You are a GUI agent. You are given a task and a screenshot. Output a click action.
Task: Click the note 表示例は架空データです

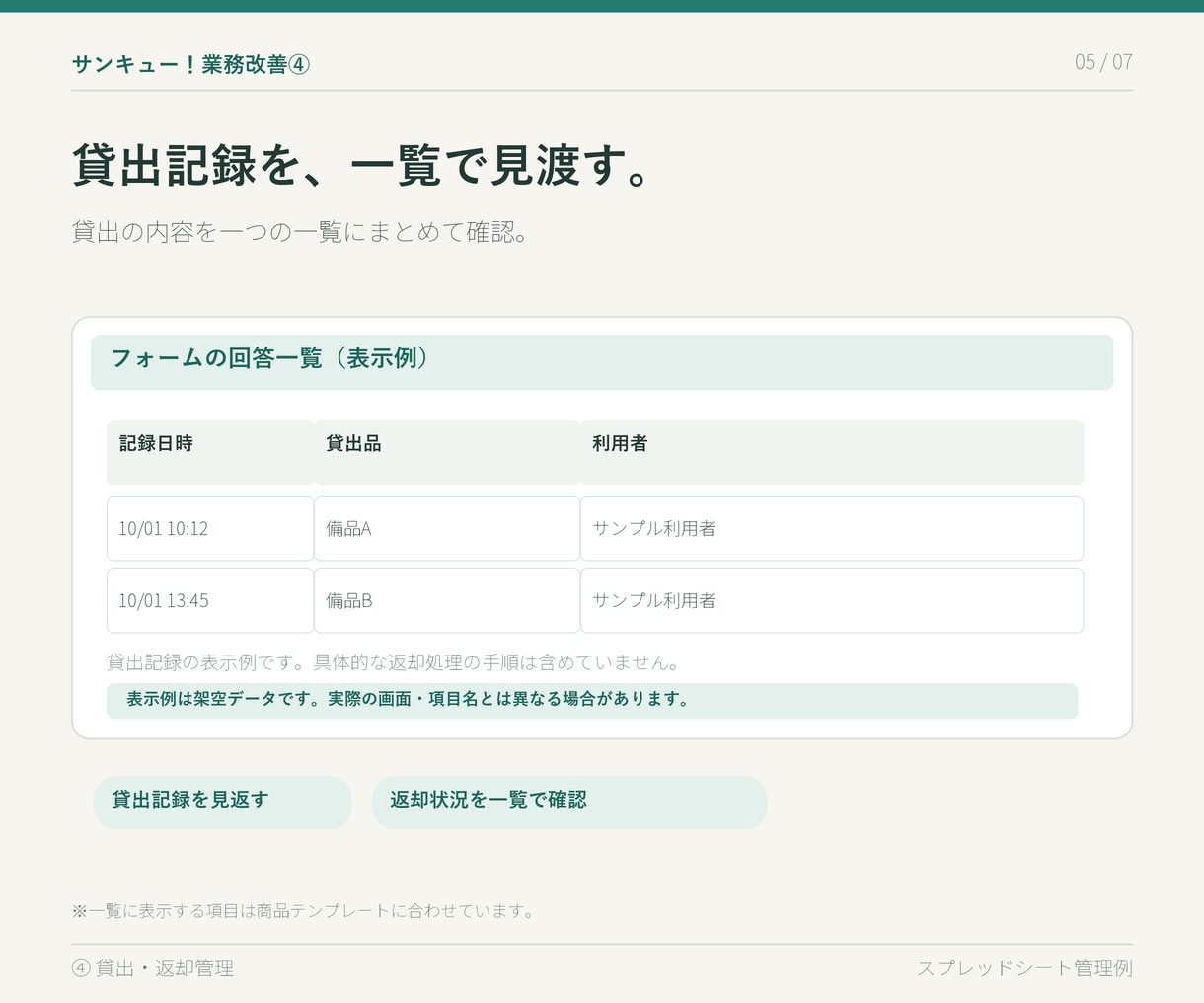tap(592, 700)
